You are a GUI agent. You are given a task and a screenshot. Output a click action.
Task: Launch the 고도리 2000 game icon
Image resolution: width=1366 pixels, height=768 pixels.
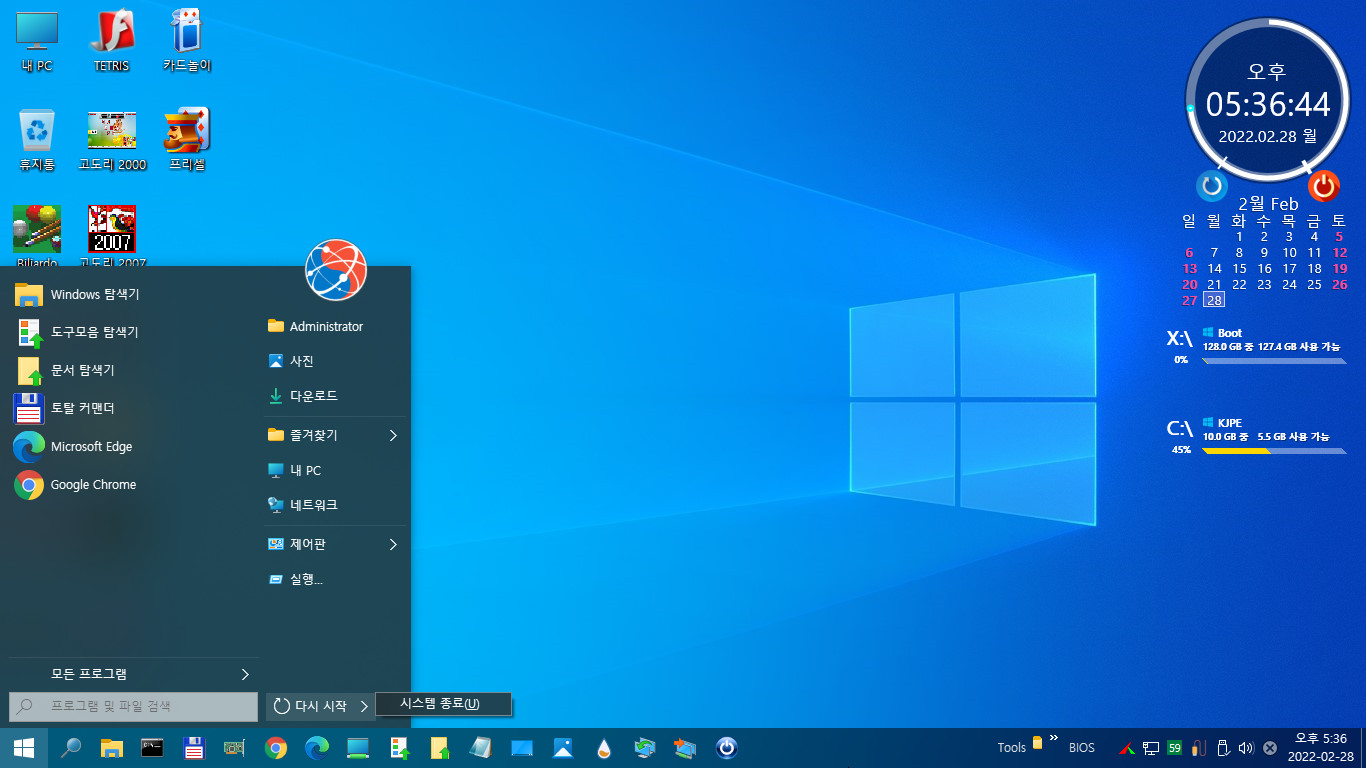(112, 139)
